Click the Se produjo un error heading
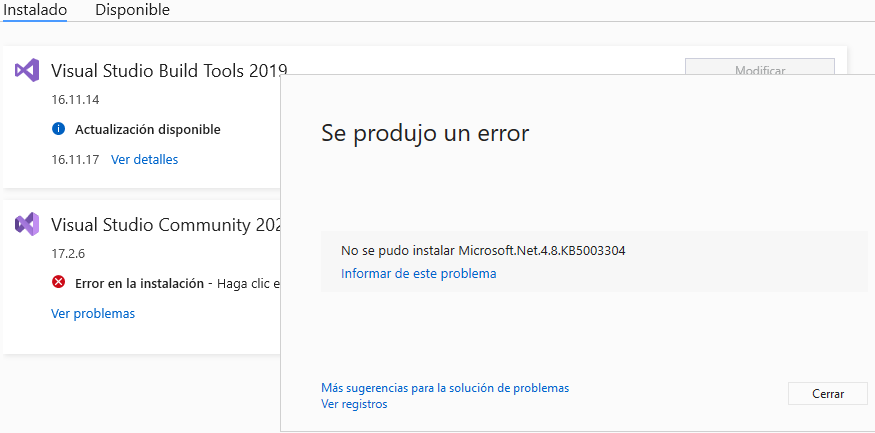The width and height of the screenshot is (875, 433). pyautogui.click(x=425, y=133)
